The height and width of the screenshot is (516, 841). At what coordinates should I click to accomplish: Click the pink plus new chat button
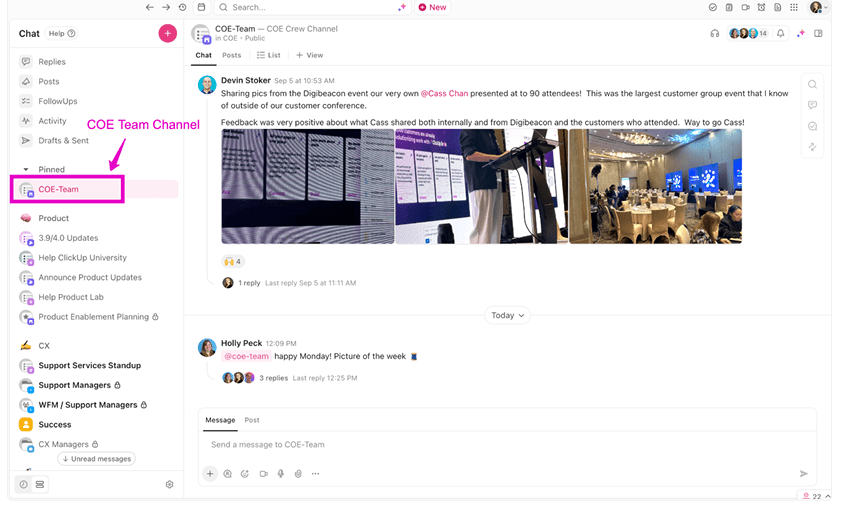167,33
